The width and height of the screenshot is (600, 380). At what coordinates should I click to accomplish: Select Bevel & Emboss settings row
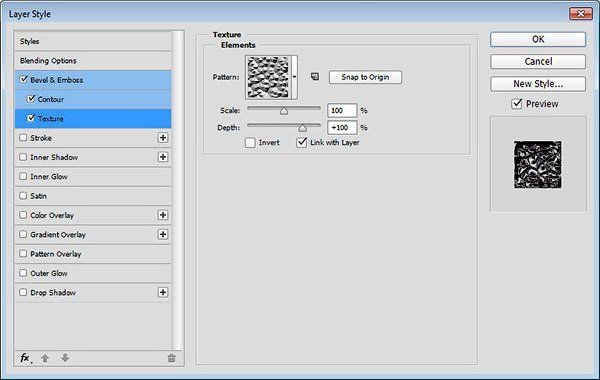click(93, 80)
